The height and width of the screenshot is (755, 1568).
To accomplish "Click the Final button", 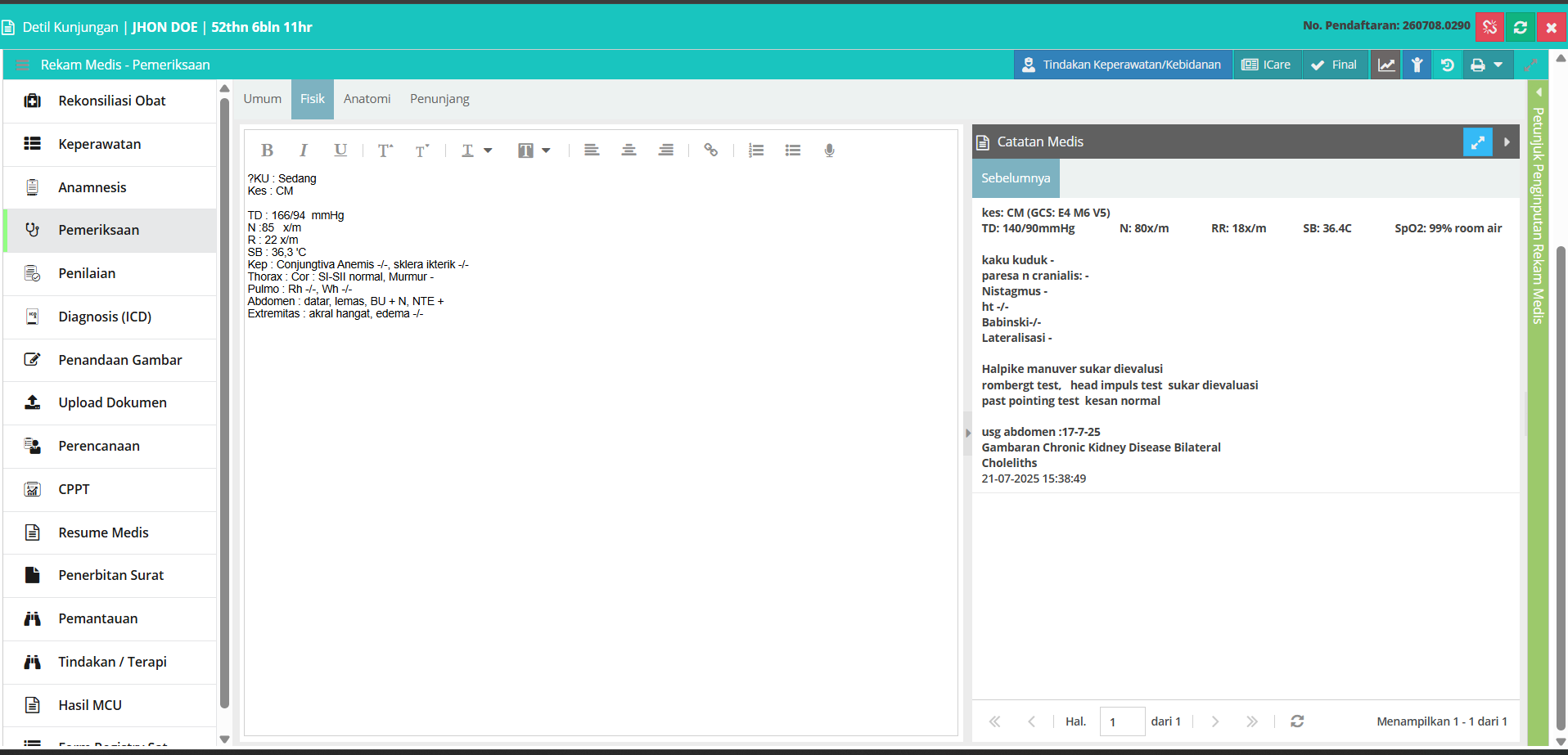I will [1334, 65].
